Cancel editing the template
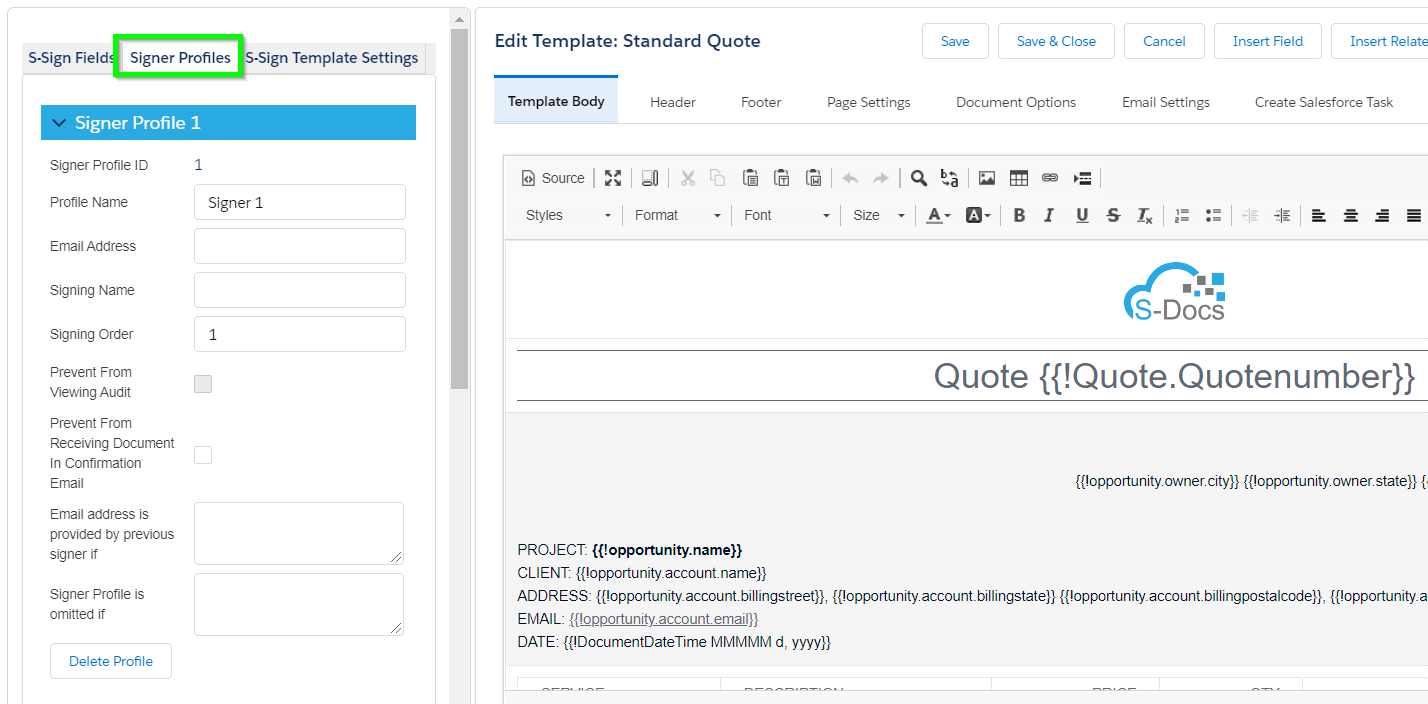1428x704 pixels. click(1164, 41)
